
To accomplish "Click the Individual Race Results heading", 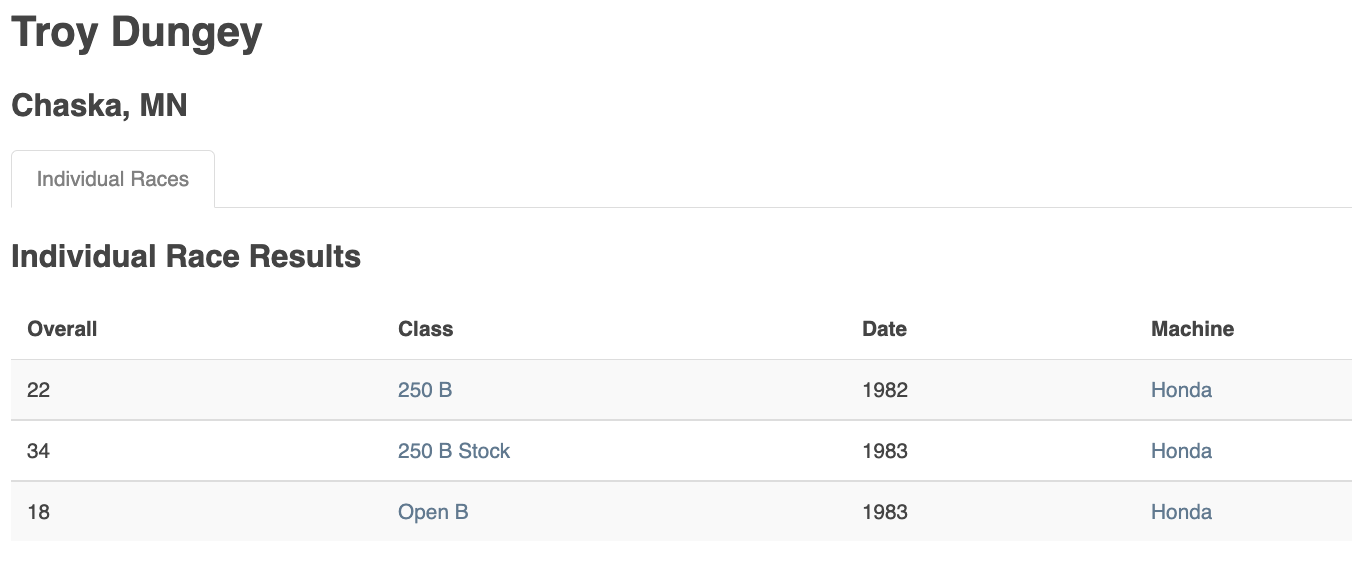I will point(186,257).
